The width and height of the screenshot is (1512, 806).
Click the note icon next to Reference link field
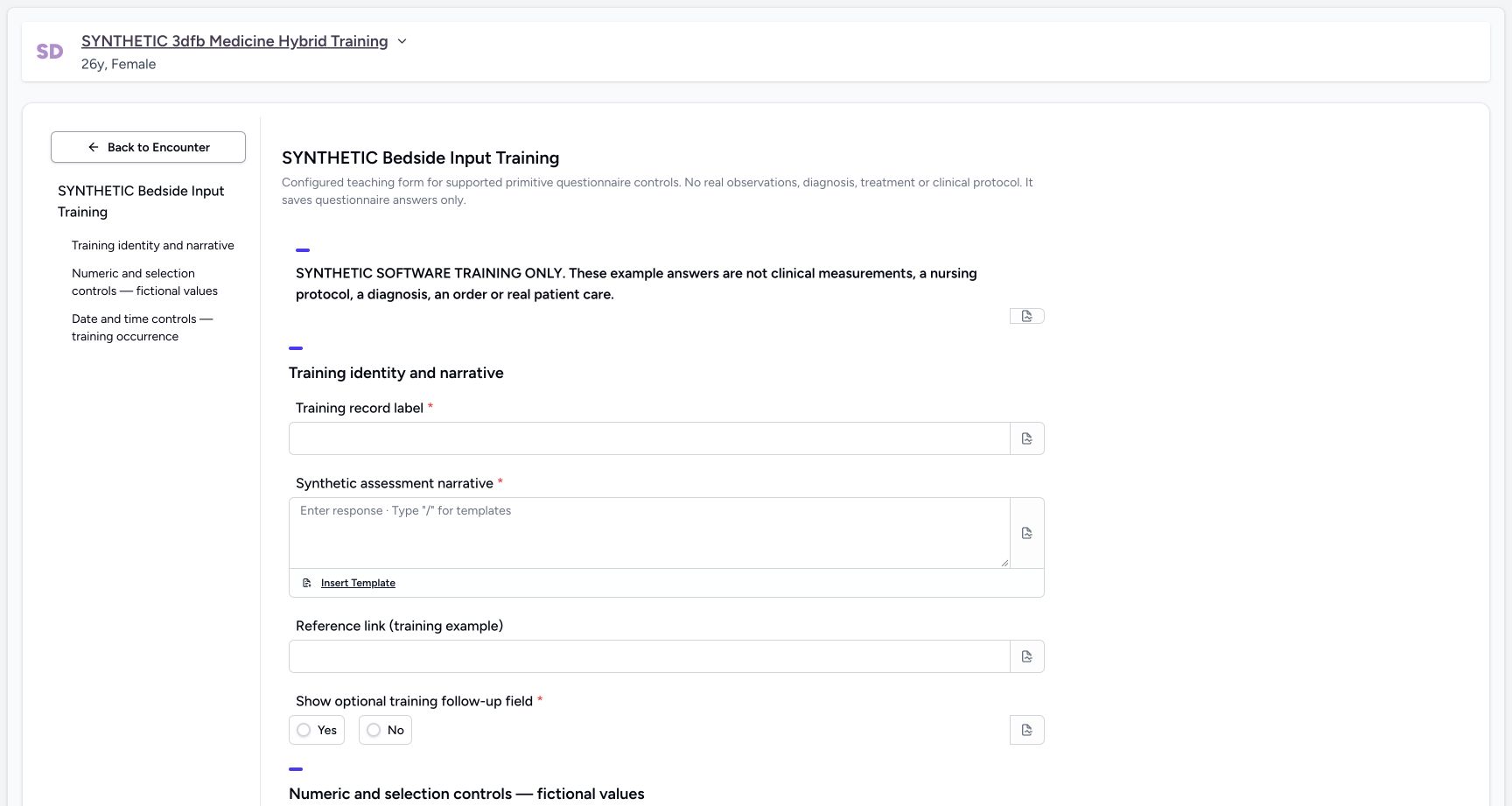coord(1027,656)
